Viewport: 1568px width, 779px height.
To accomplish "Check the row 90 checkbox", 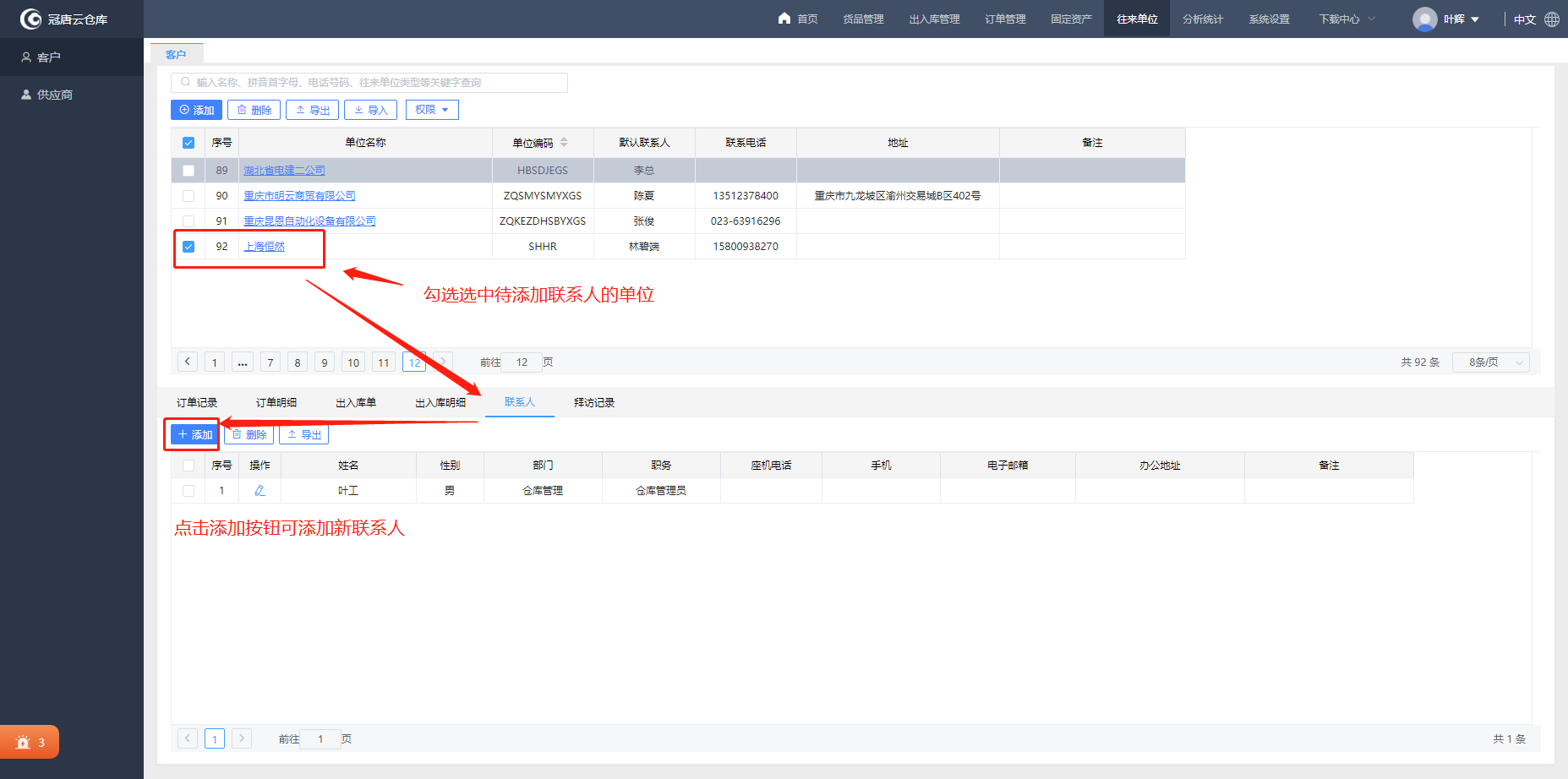I will pyautogui.click(x=188, y=196).
